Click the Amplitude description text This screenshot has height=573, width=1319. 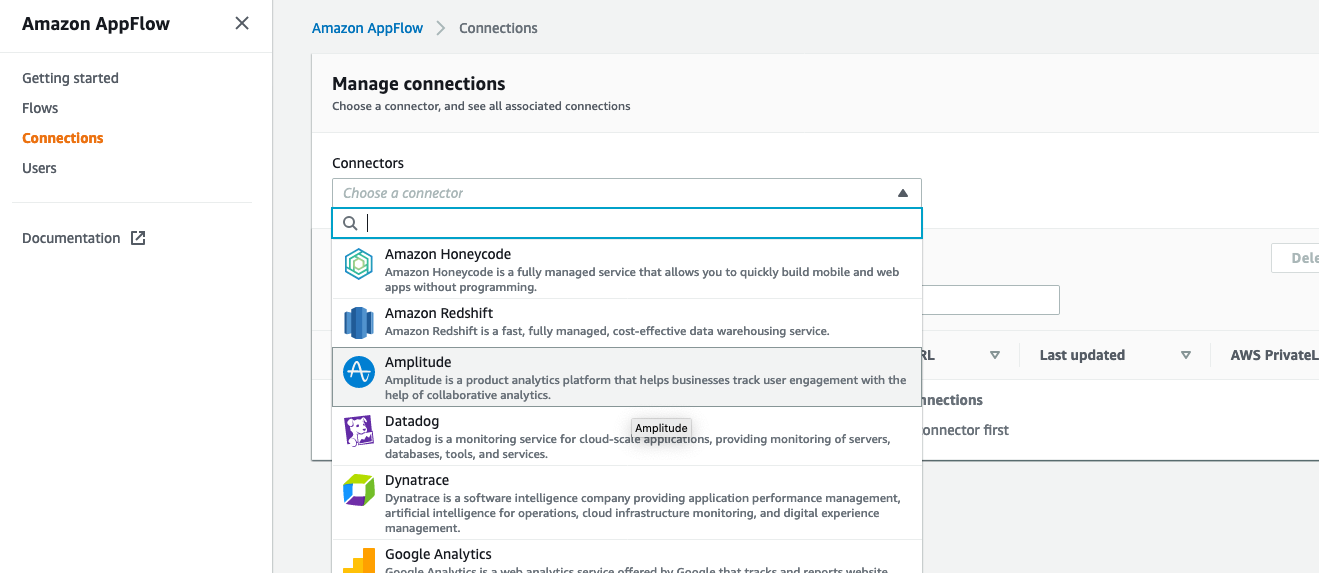point(646,387)
